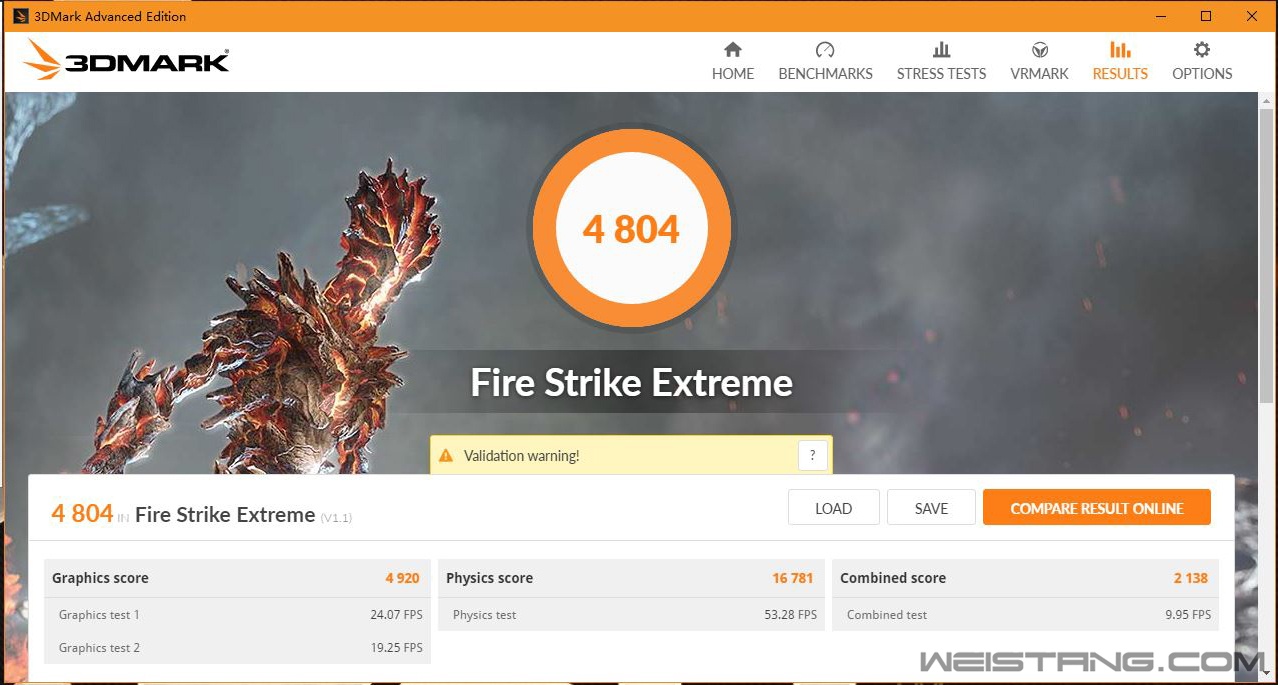Click the LOAD button
The image size is (1278, 685).
833,508
